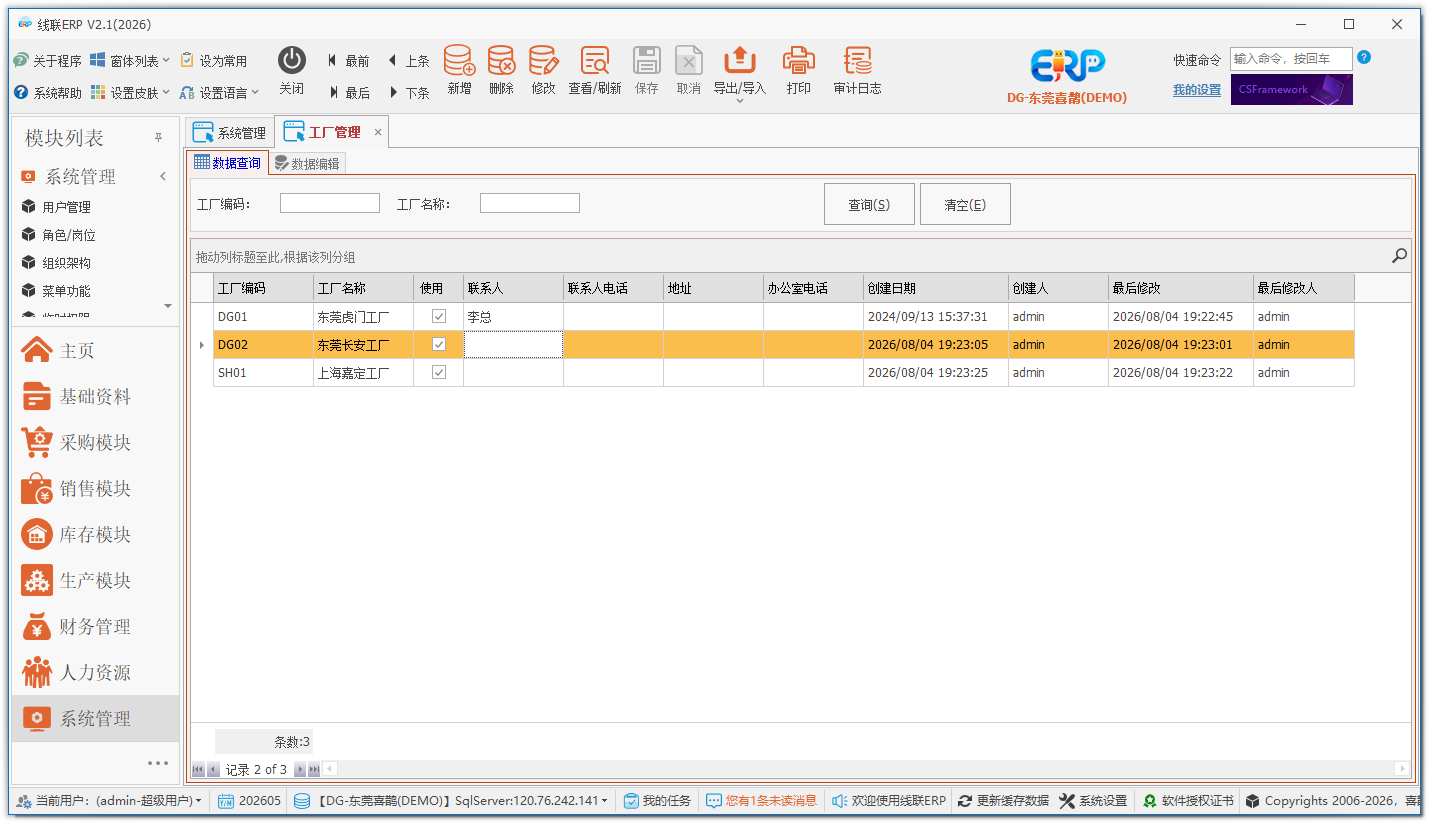This screenshot has height=823, width=1429.
Task: Collapse the 系统管理 module group
Action: 163,177
